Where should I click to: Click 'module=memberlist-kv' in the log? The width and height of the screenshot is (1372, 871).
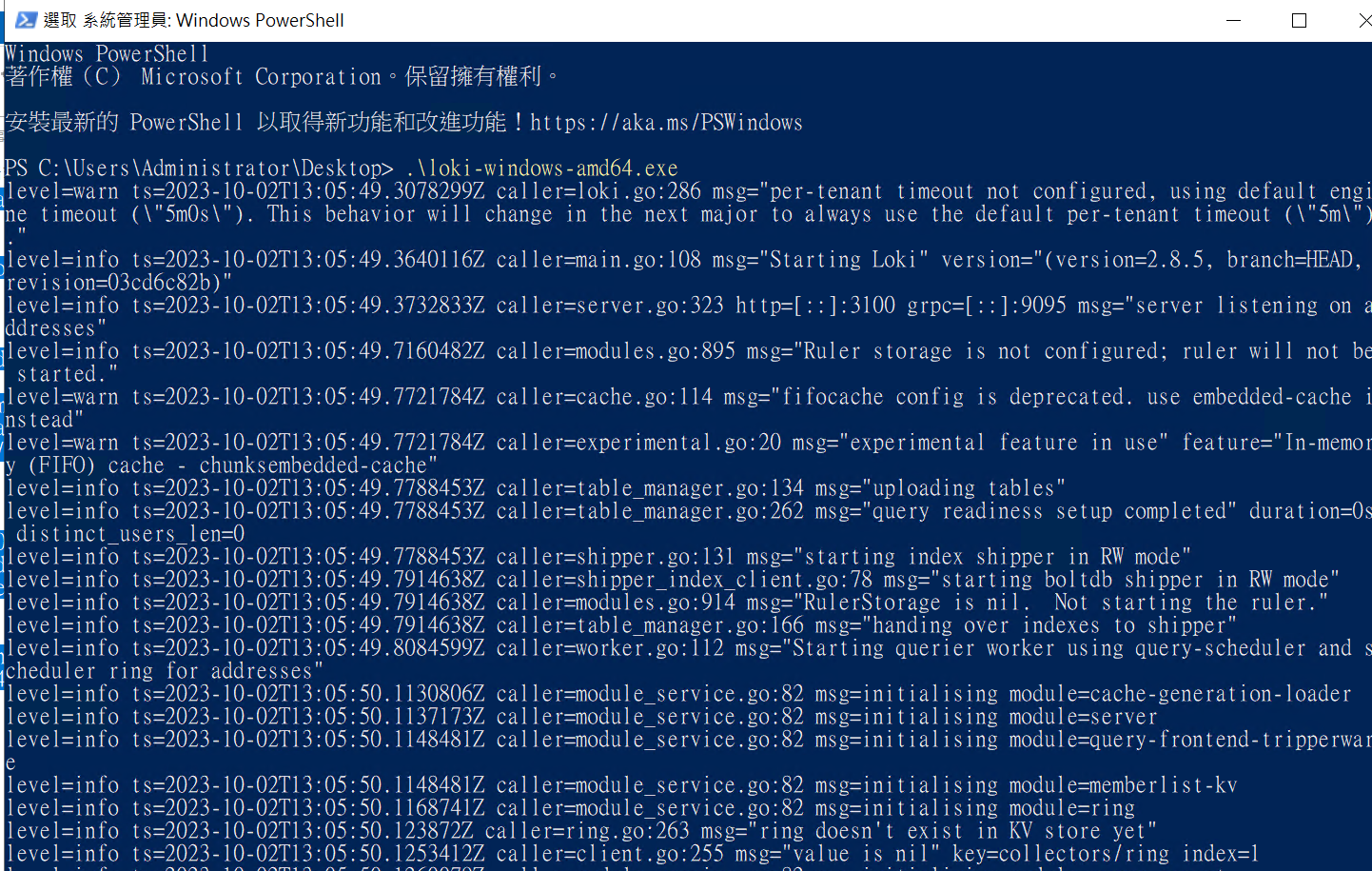[x=1124, y=785]
